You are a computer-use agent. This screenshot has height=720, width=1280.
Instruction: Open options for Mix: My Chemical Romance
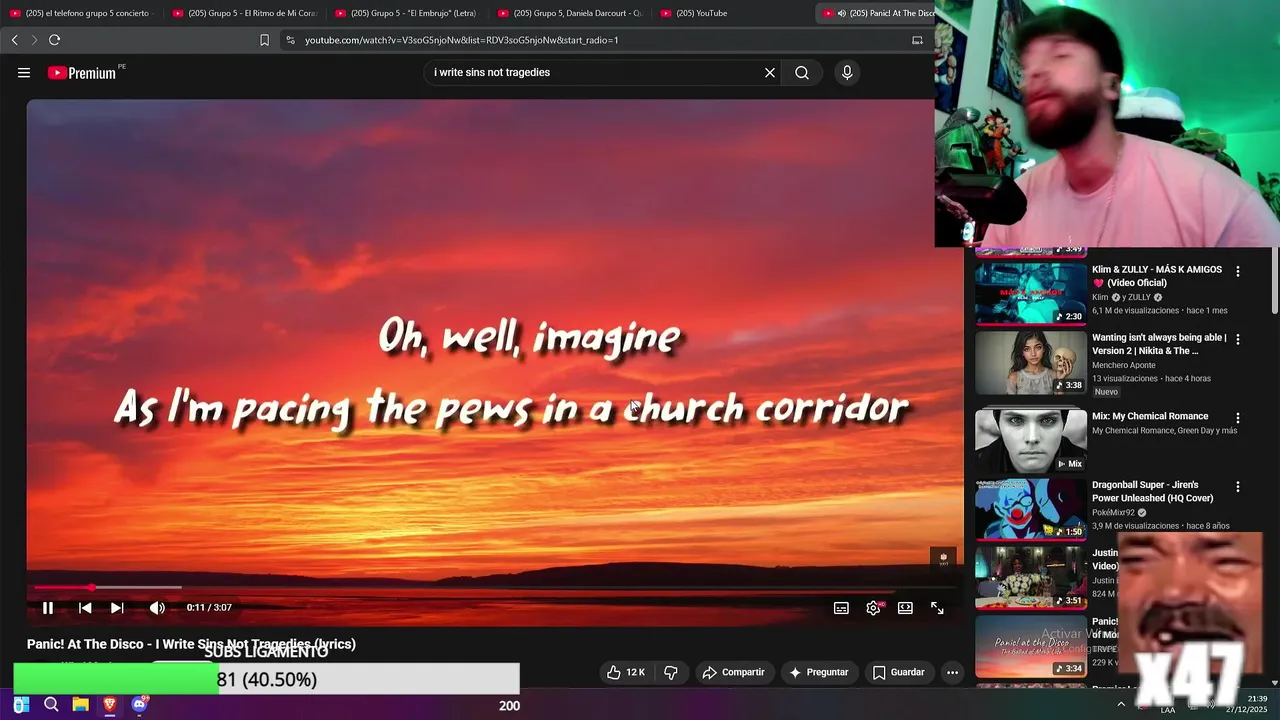pos(1238,418)
